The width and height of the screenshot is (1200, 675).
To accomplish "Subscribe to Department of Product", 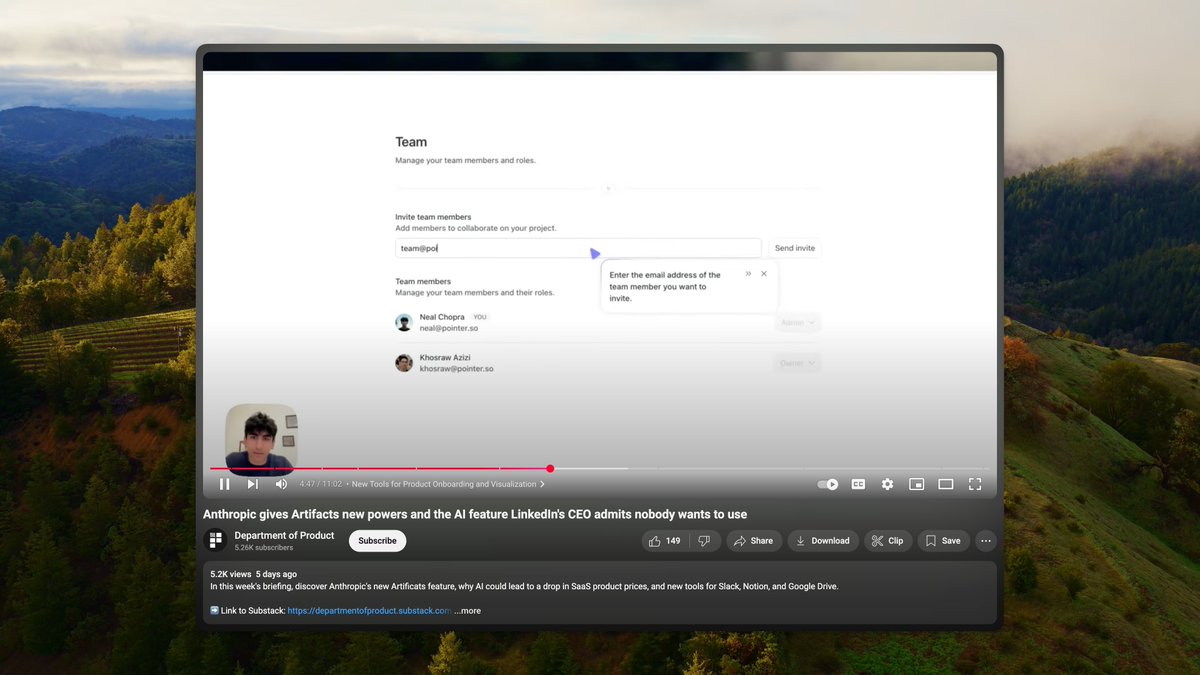I will click(377, 541).
